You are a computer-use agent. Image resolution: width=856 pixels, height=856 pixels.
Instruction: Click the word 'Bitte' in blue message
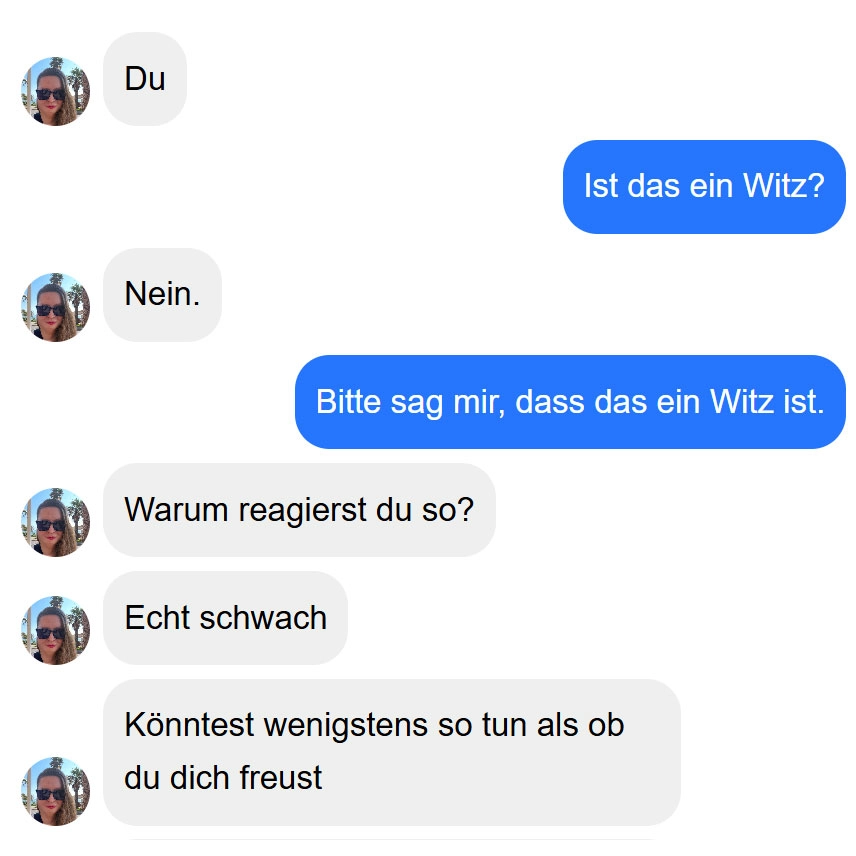coord(348,402)
